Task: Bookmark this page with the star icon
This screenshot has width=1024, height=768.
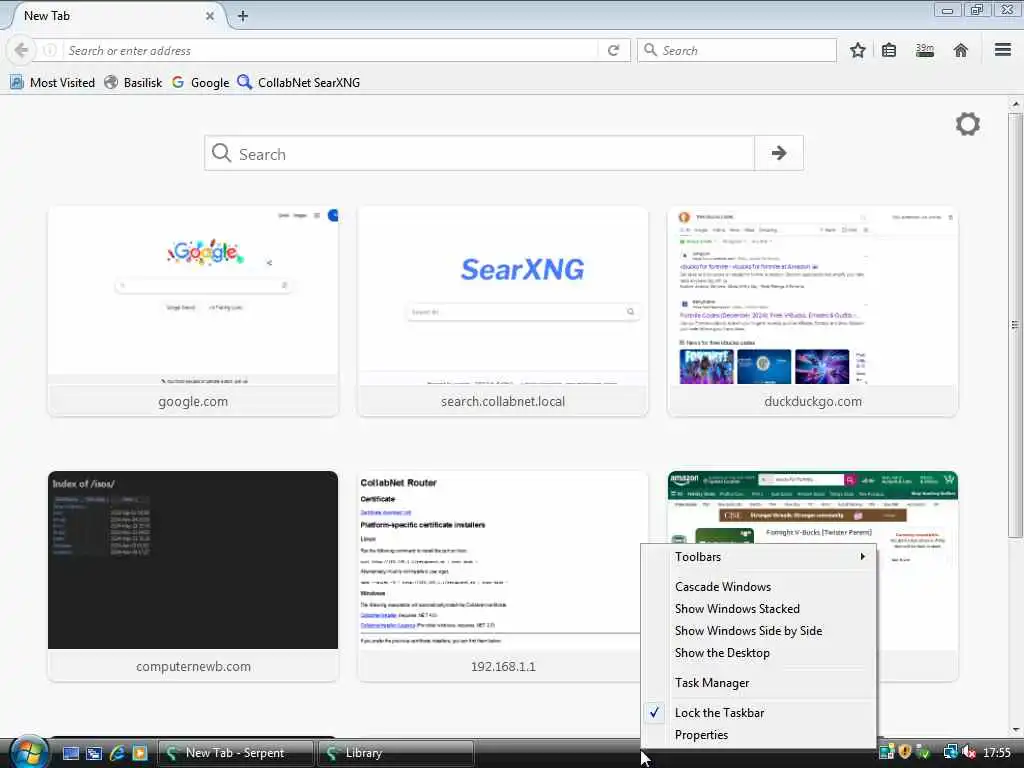Action: (x=857, y=50)
